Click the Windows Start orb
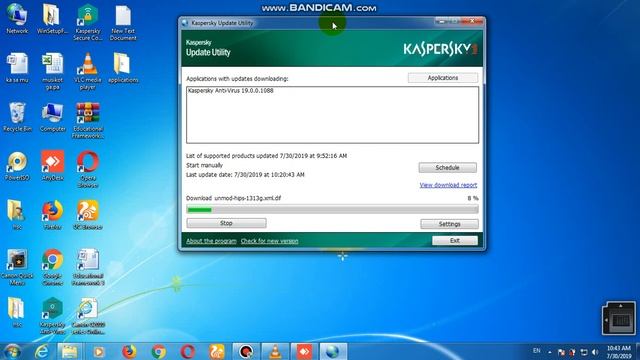 tap(12, 351)
